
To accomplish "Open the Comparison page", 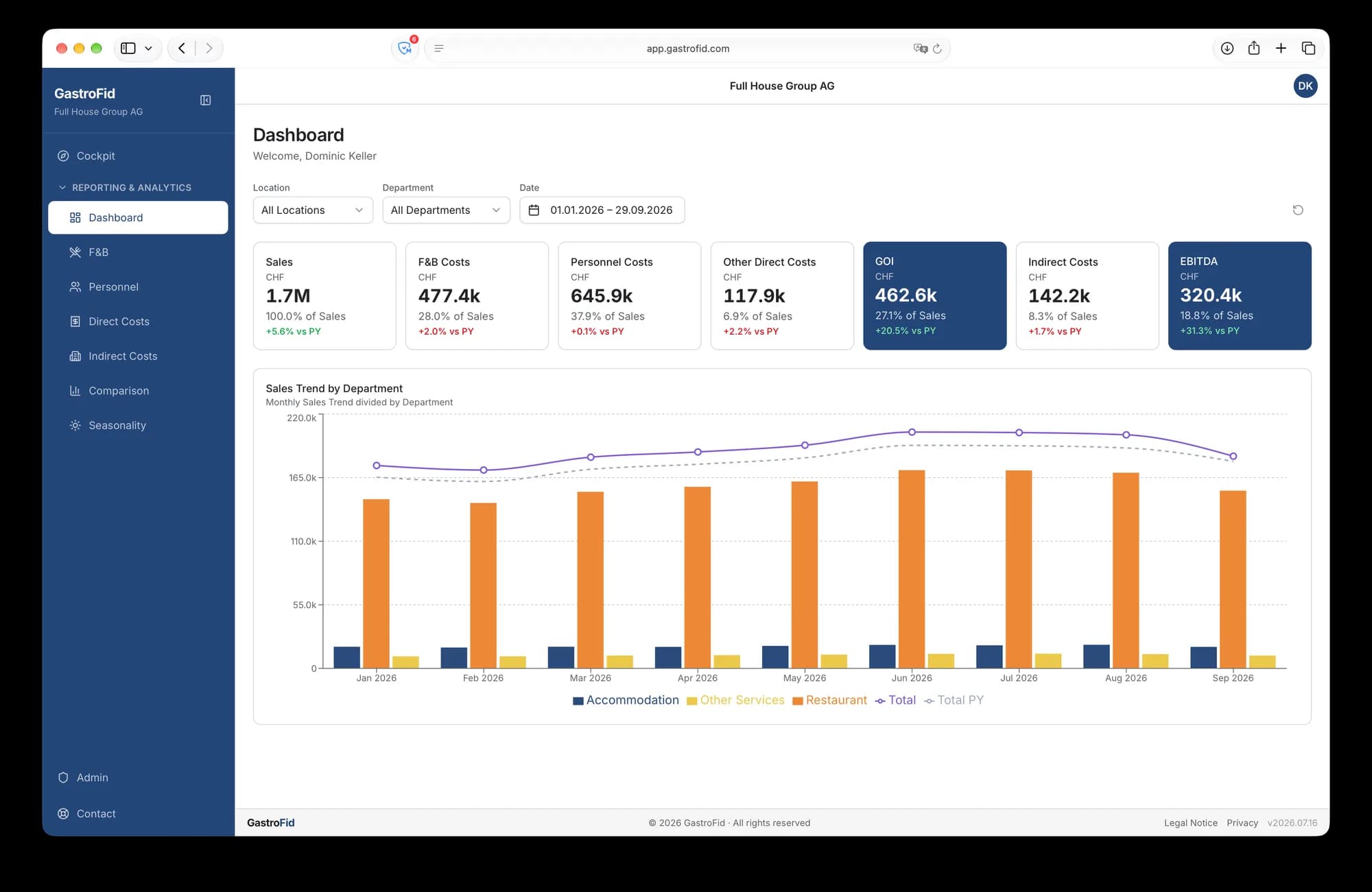I will pyautogui.click(x=138, y=391).
